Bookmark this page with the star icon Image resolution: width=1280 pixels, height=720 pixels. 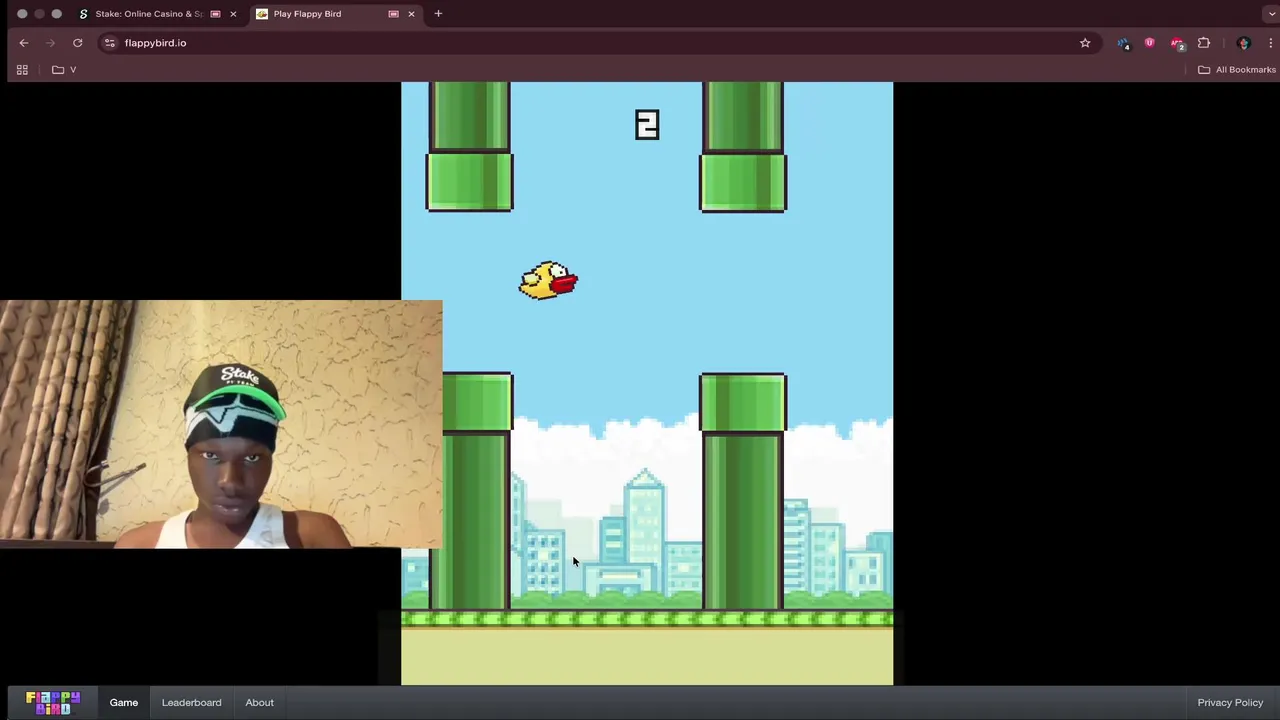click(1085, 43)
